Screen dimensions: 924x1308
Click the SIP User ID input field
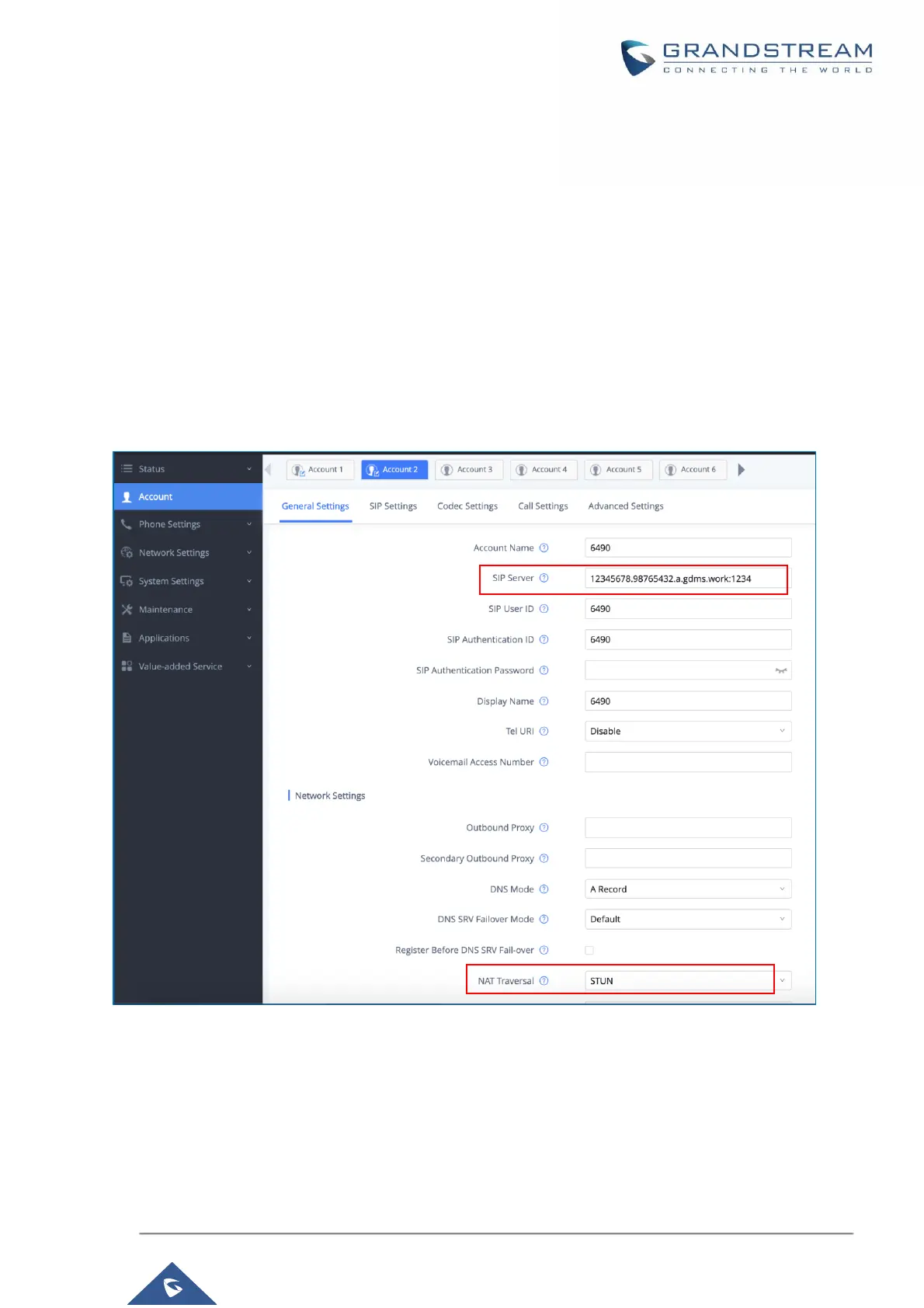[x=688, y=609]
